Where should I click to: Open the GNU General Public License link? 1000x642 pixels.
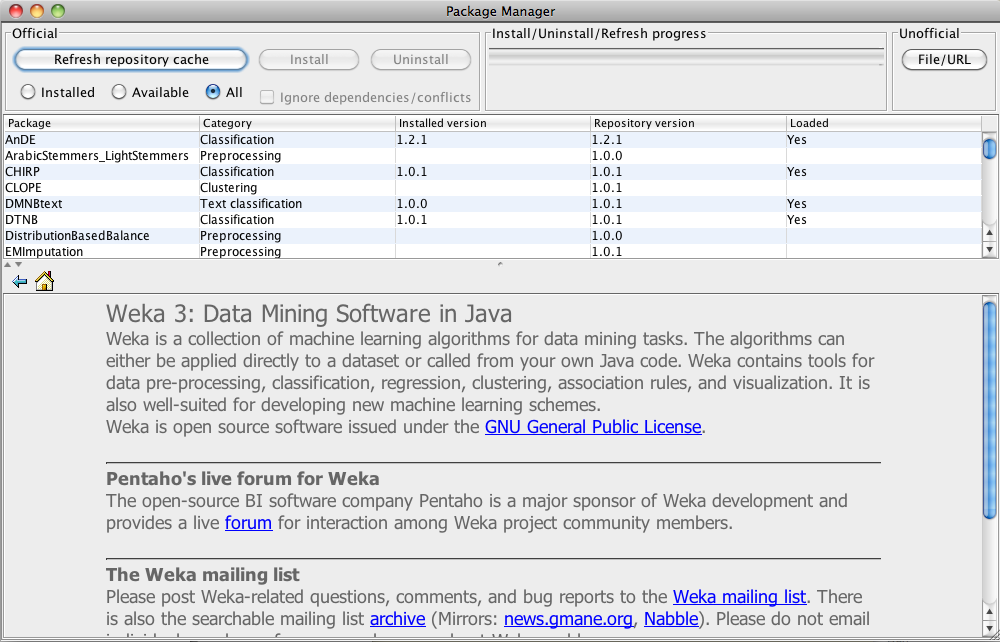point(593,427)
